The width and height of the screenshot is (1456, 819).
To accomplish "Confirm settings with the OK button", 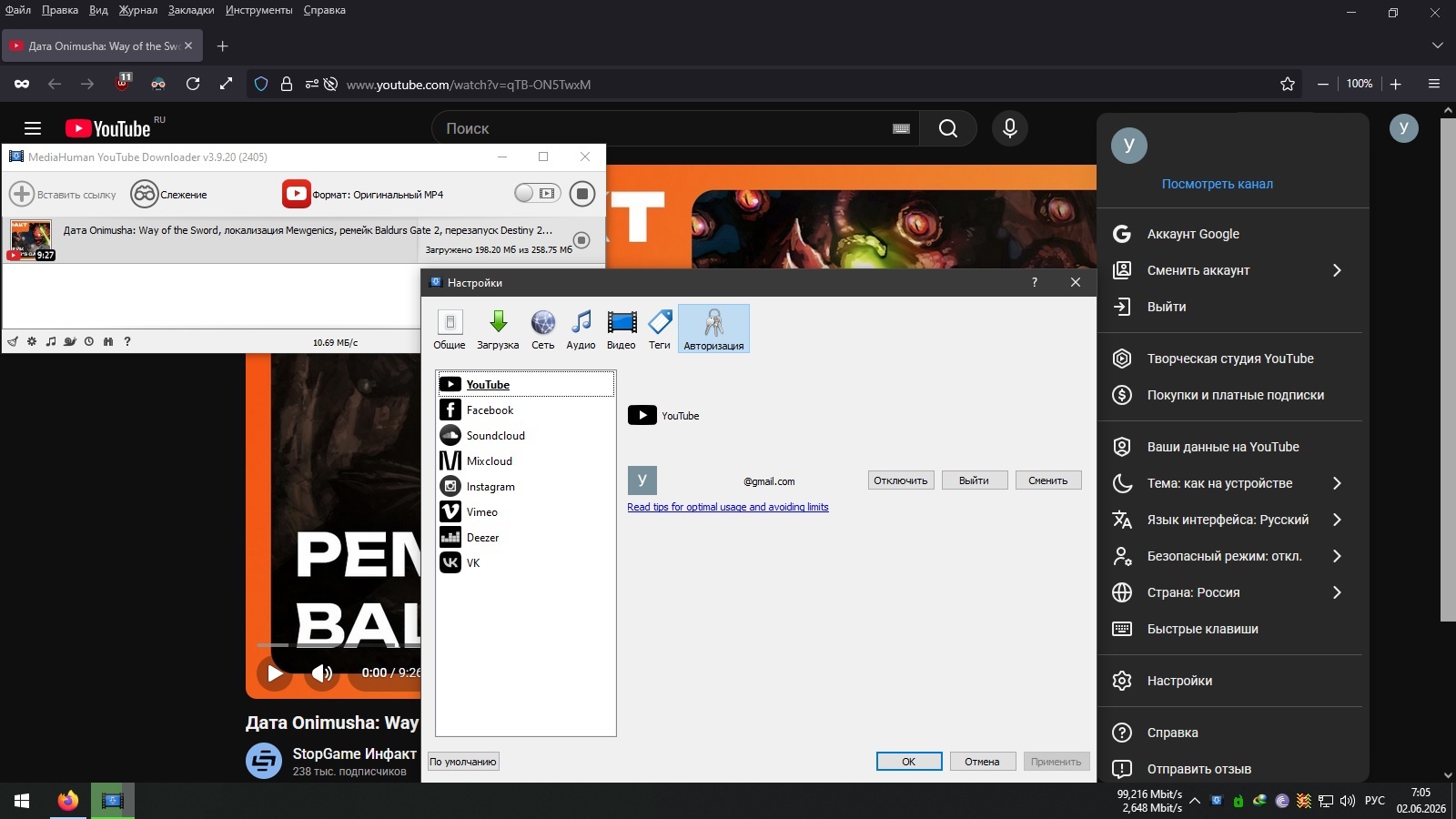I will coord(909,762).
